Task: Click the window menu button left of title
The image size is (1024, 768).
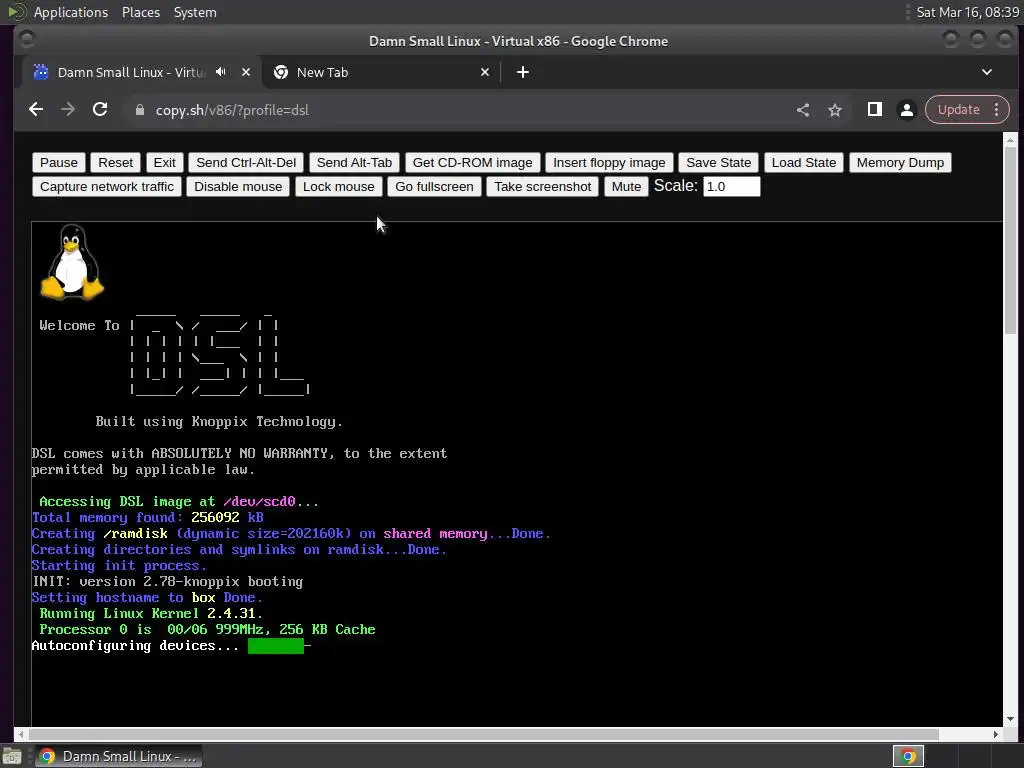Action: (x=27, y=40)
